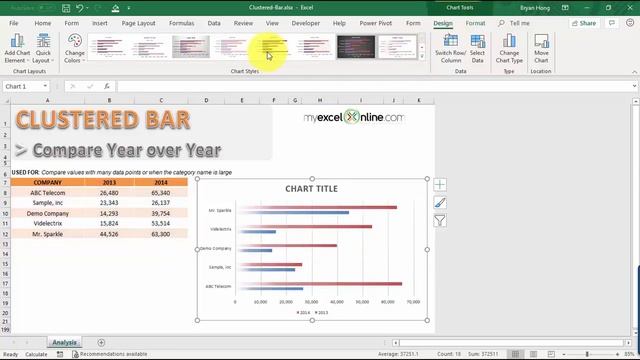Open Customize Quick Access Toolbar dropdown
Image resolution: width=640 pixels, height=360 pixels.
[x=129, y=8]
